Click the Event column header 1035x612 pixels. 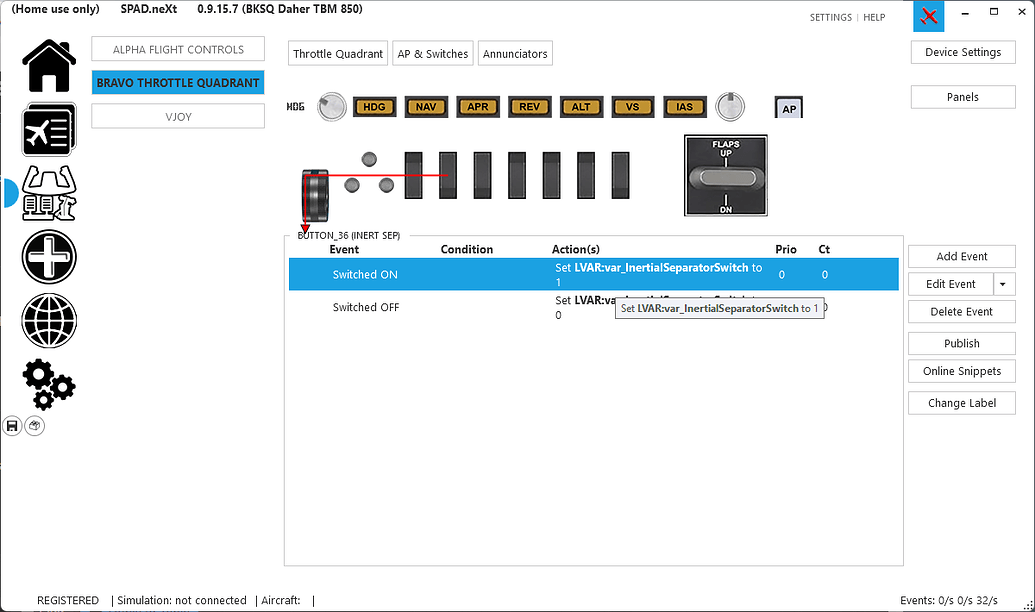[x=344, y=250]
